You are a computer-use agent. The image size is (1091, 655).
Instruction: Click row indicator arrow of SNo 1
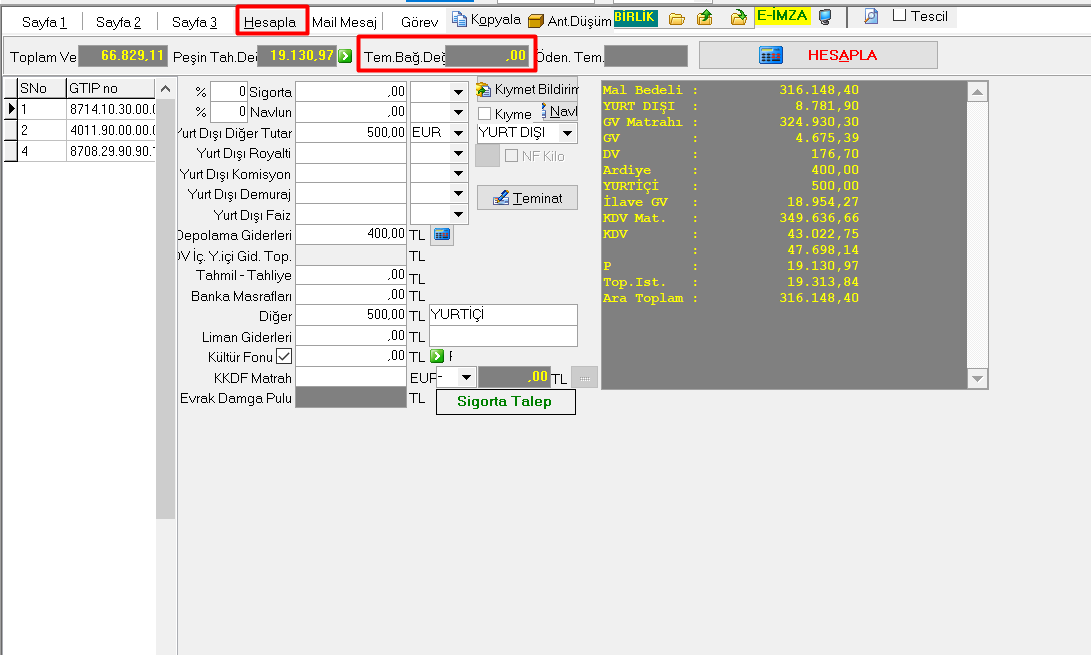[11, 109]
